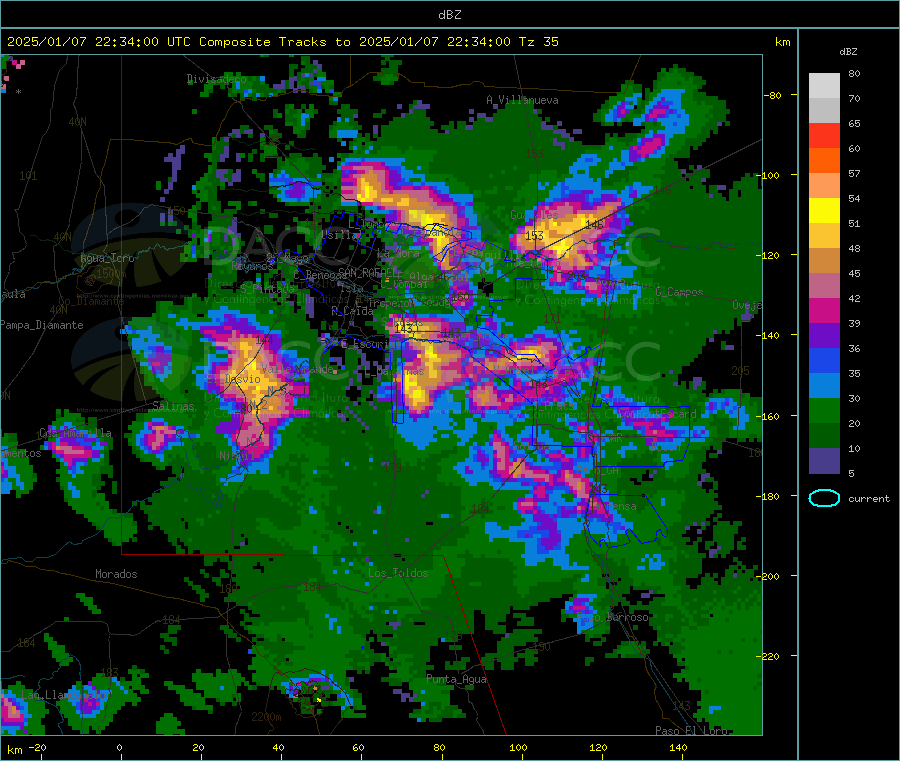Pick the dark green 20–10 dBZ legend swatch
This screenshot has width=900, height=761.
(824, 436)
